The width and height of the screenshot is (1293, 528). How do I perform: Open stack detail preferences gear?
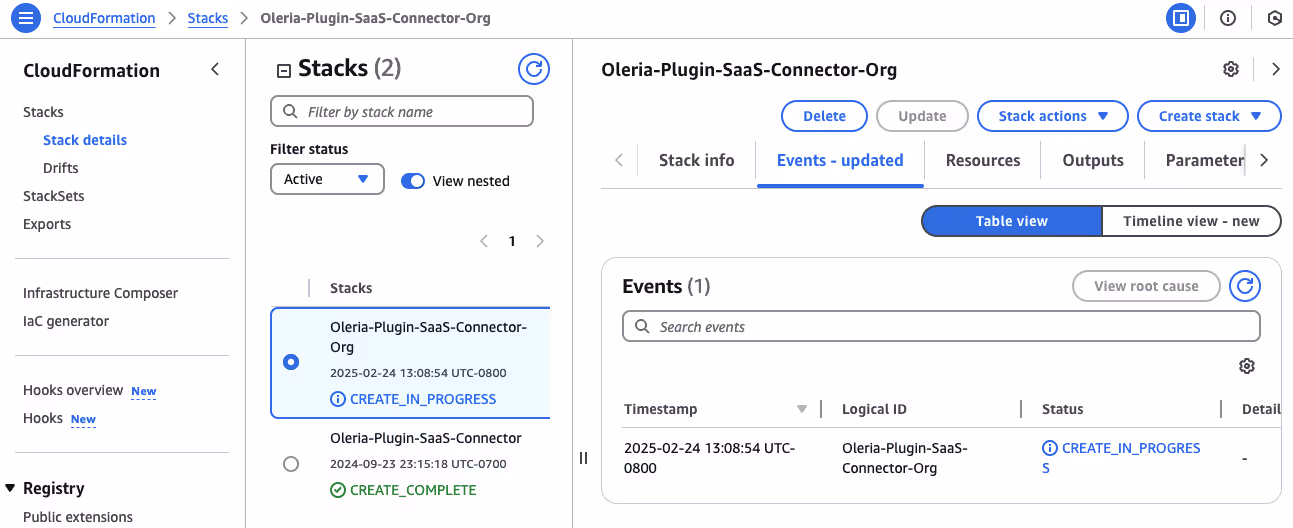1231,69
